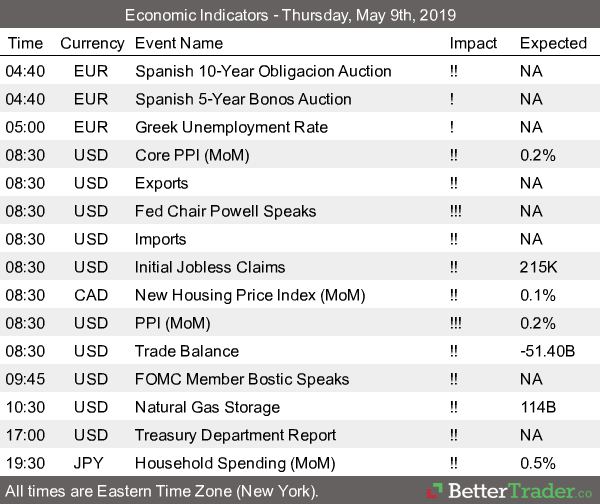The height and width of the screenshot is (504, 600).
Task: Click the single-exclamation impact marker for Greek Unemployment Rate
Action: (453, 127)
